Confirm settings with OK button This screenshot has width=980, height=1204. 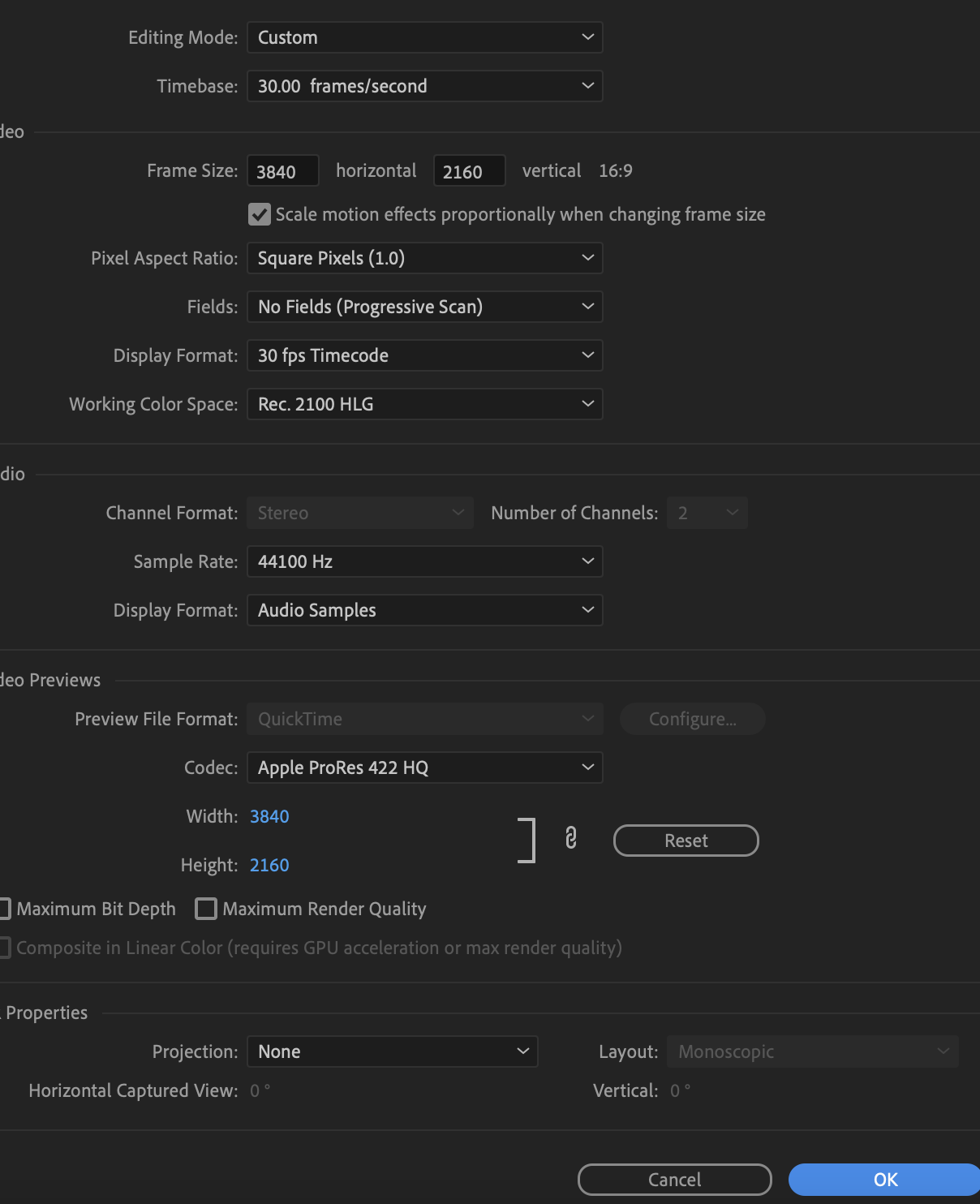click(x=885, y=1180)
